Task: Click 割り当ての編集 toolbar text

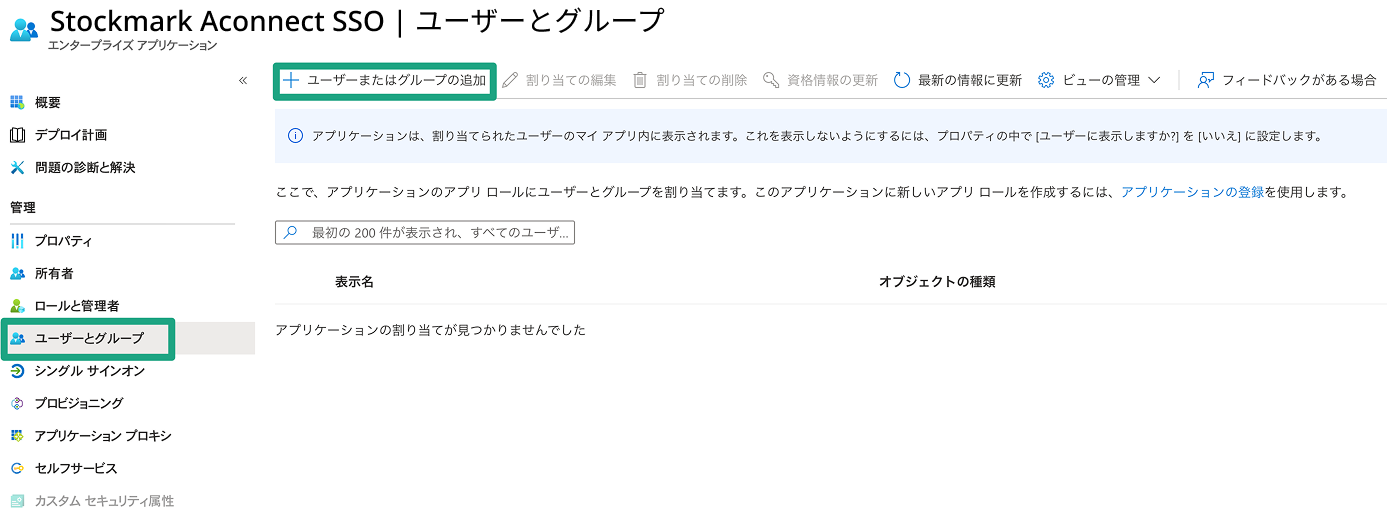Action: coord(571,80)
